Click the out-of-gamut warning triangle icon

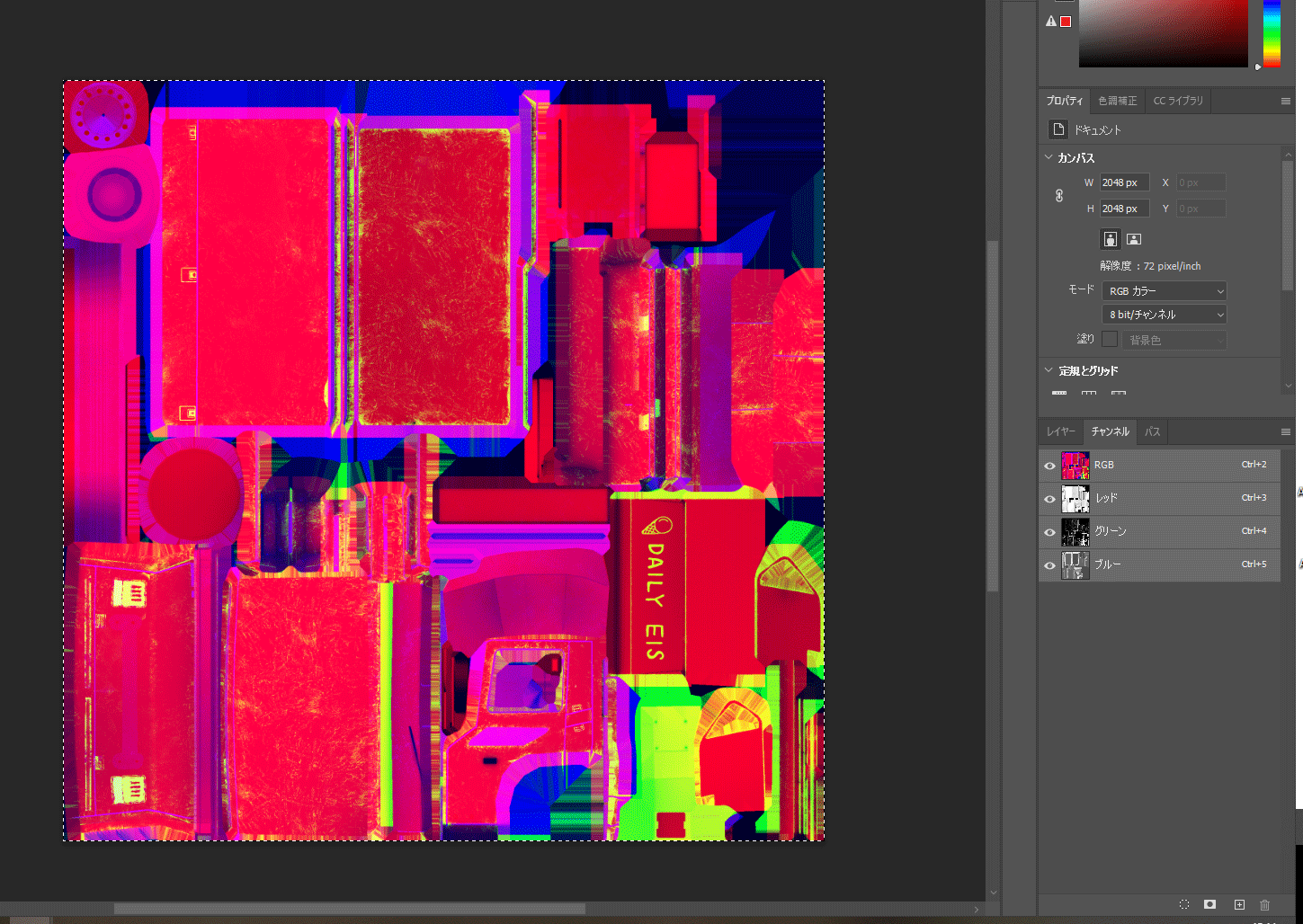1051,22
